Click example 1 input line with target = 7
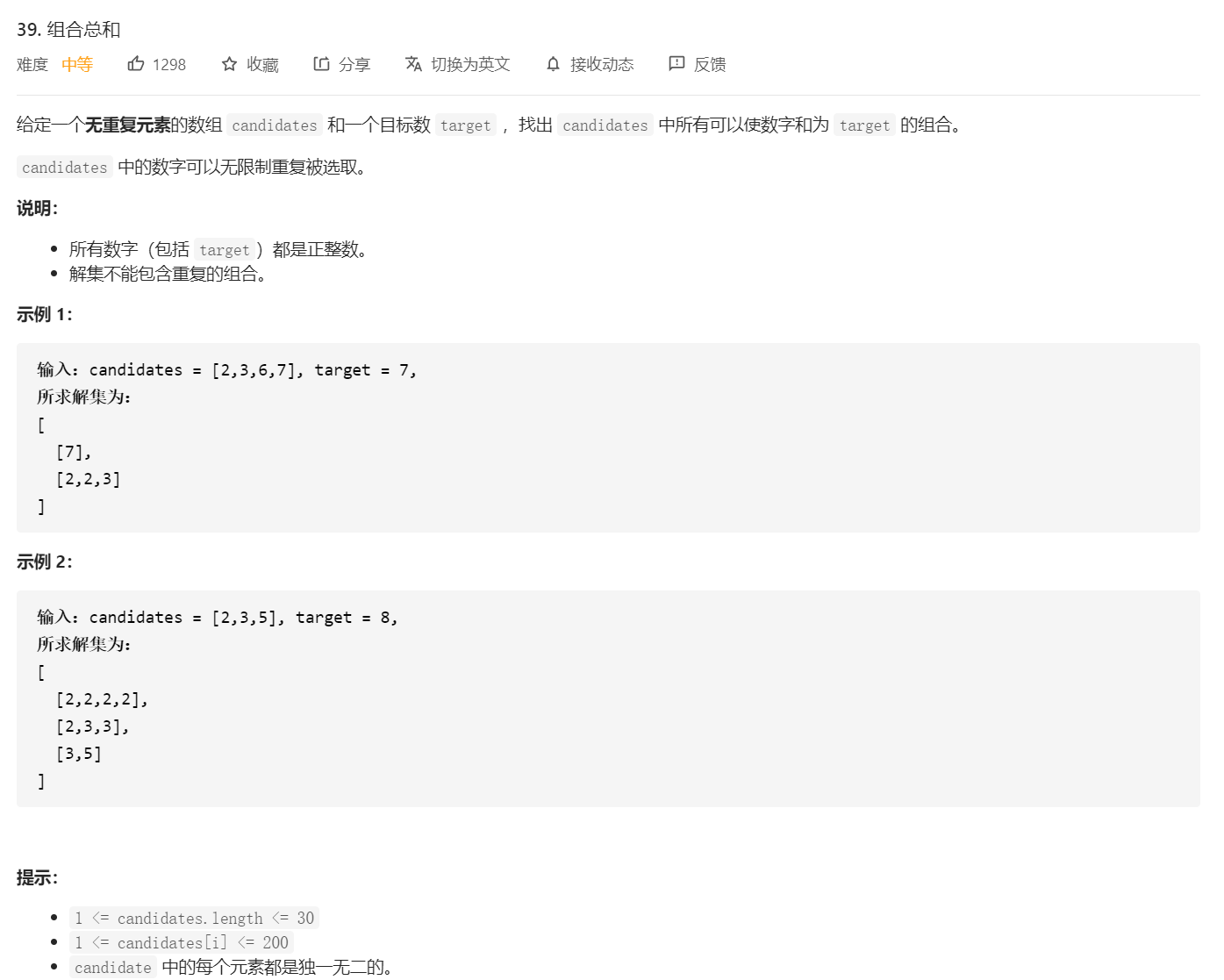The height and width of the screenshot is (980, 1224). 226,370
